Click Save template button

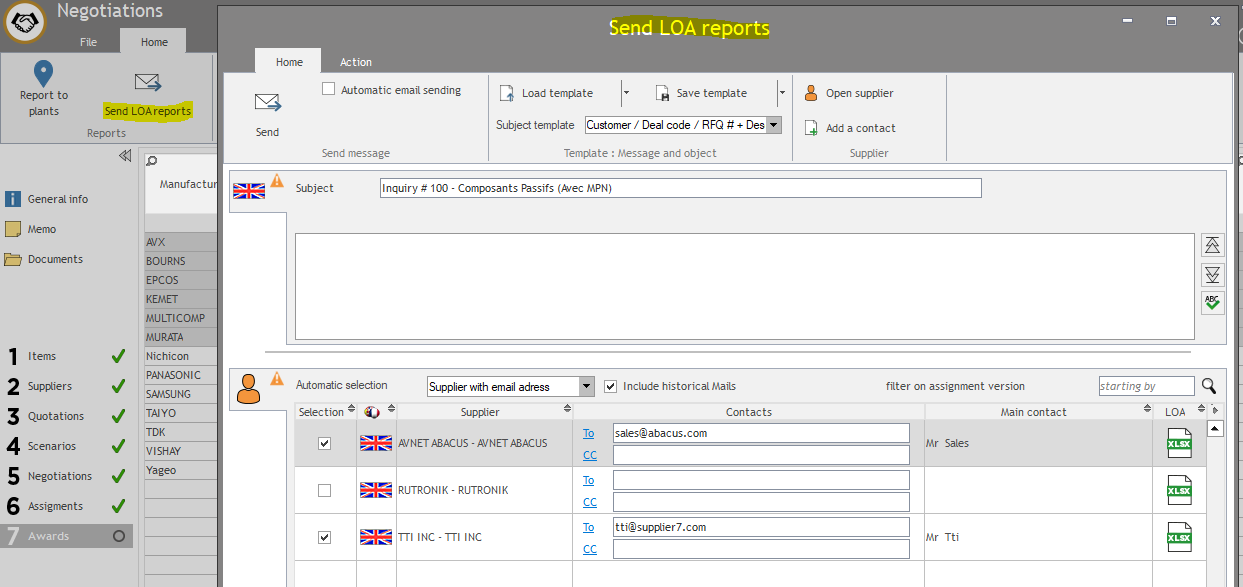pos(702,93)
